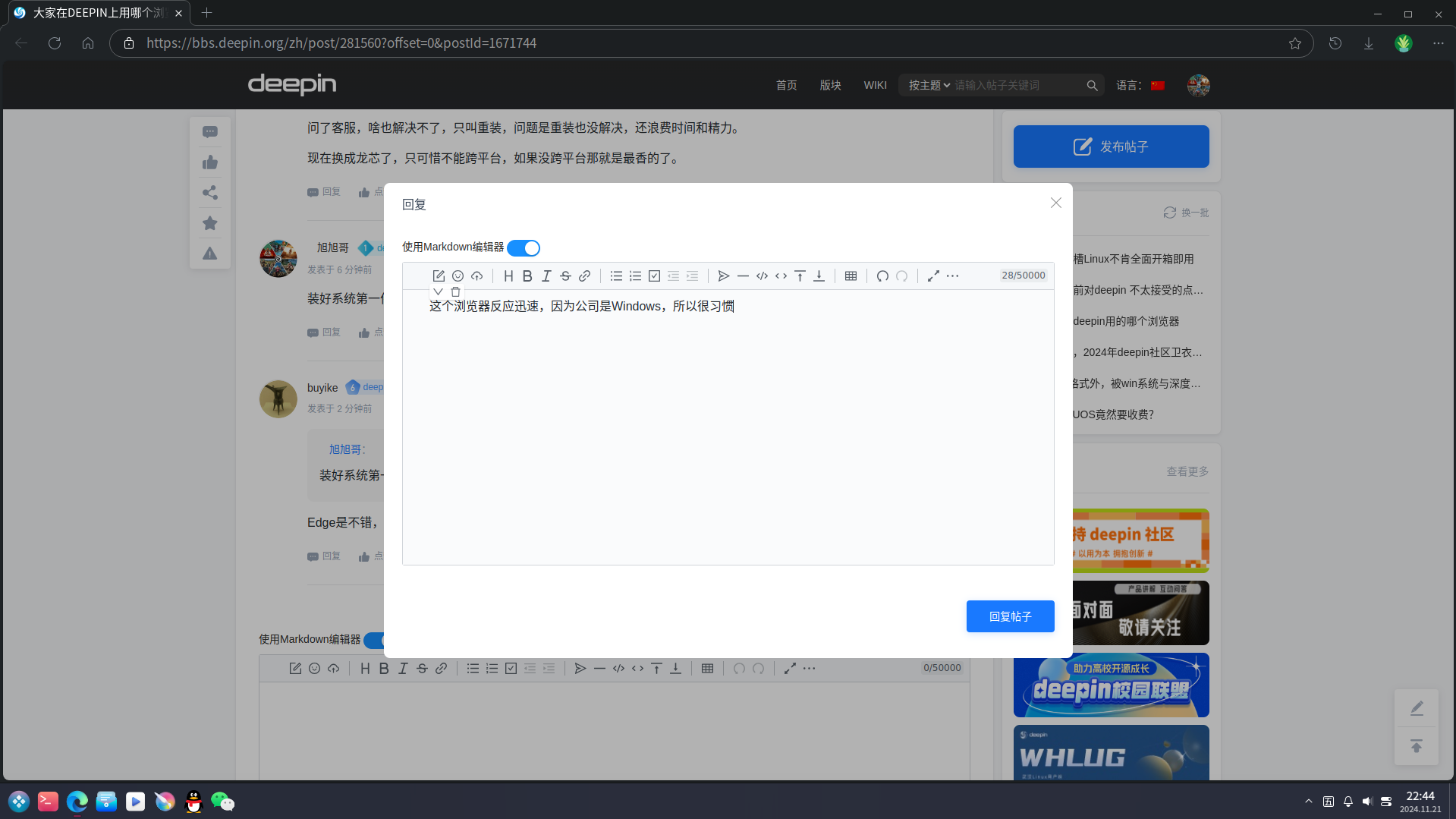The image size is (1456, 819).
Task: Insert emoji in reply dialog toolbar
Action: click(x=458, y=276)
